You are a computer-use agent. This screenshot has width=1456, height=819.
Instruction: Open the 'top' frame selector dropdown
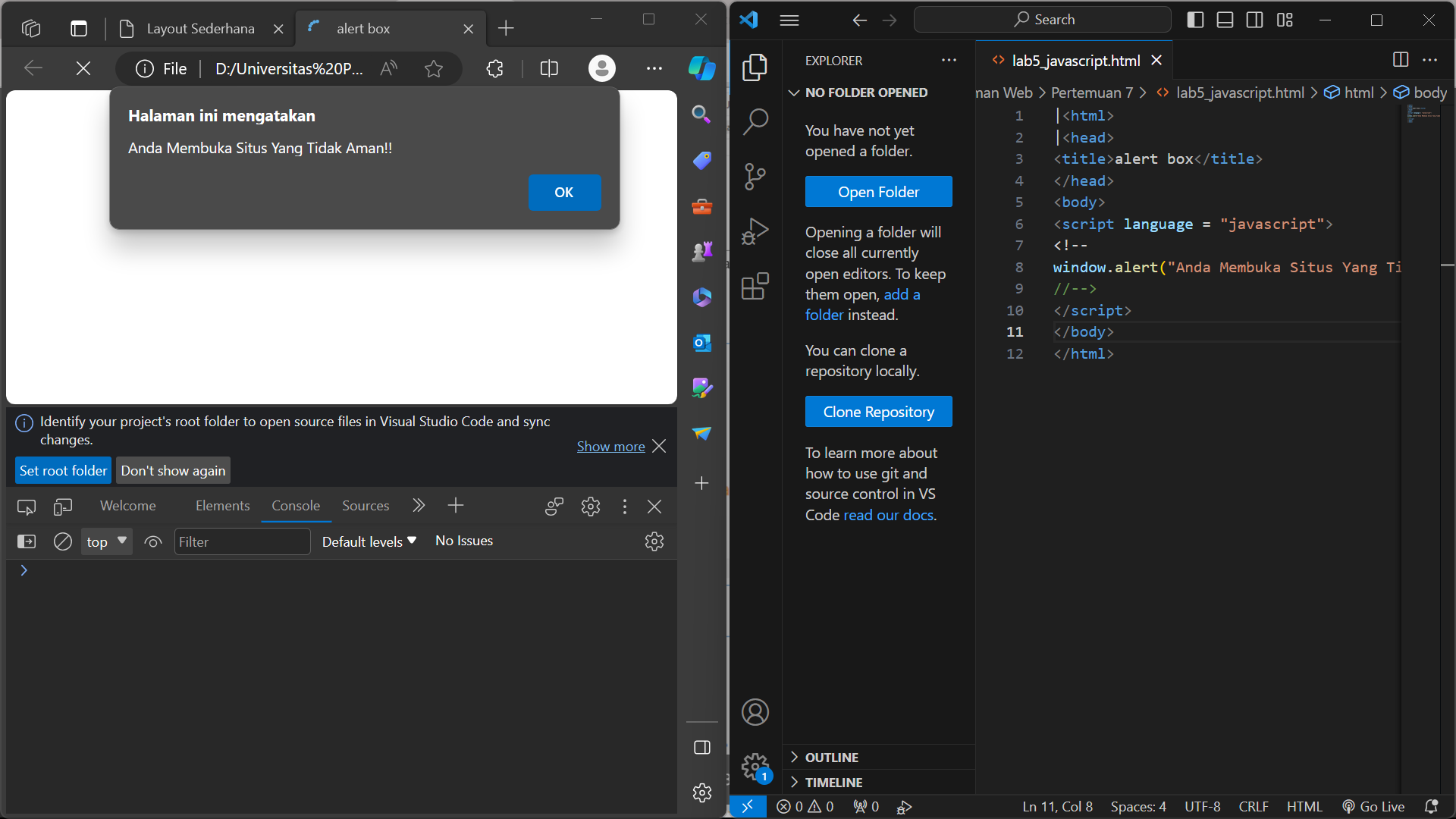[105, 541]
